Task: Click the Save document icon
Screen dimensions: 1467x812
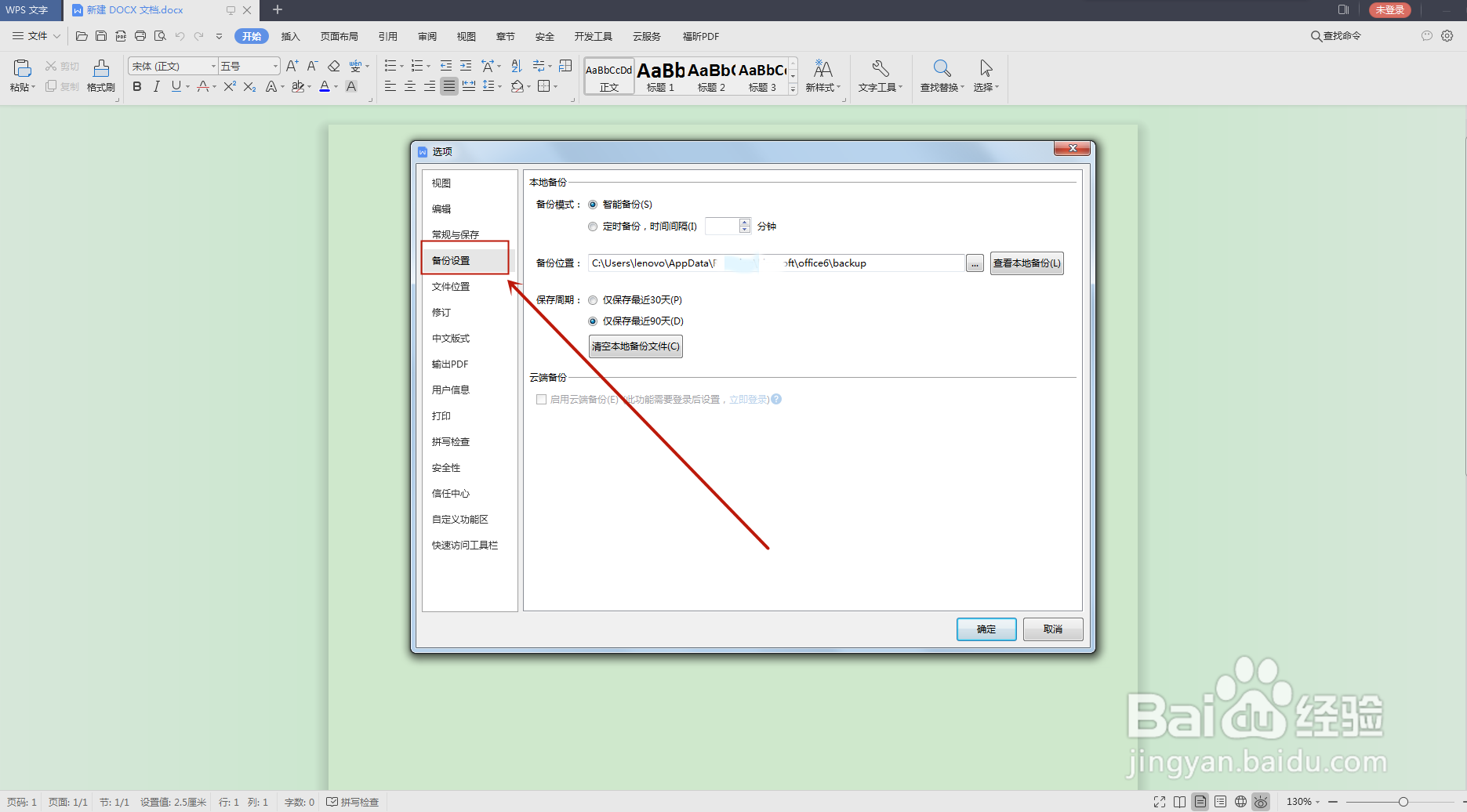Action: click(x=101, y=36)
